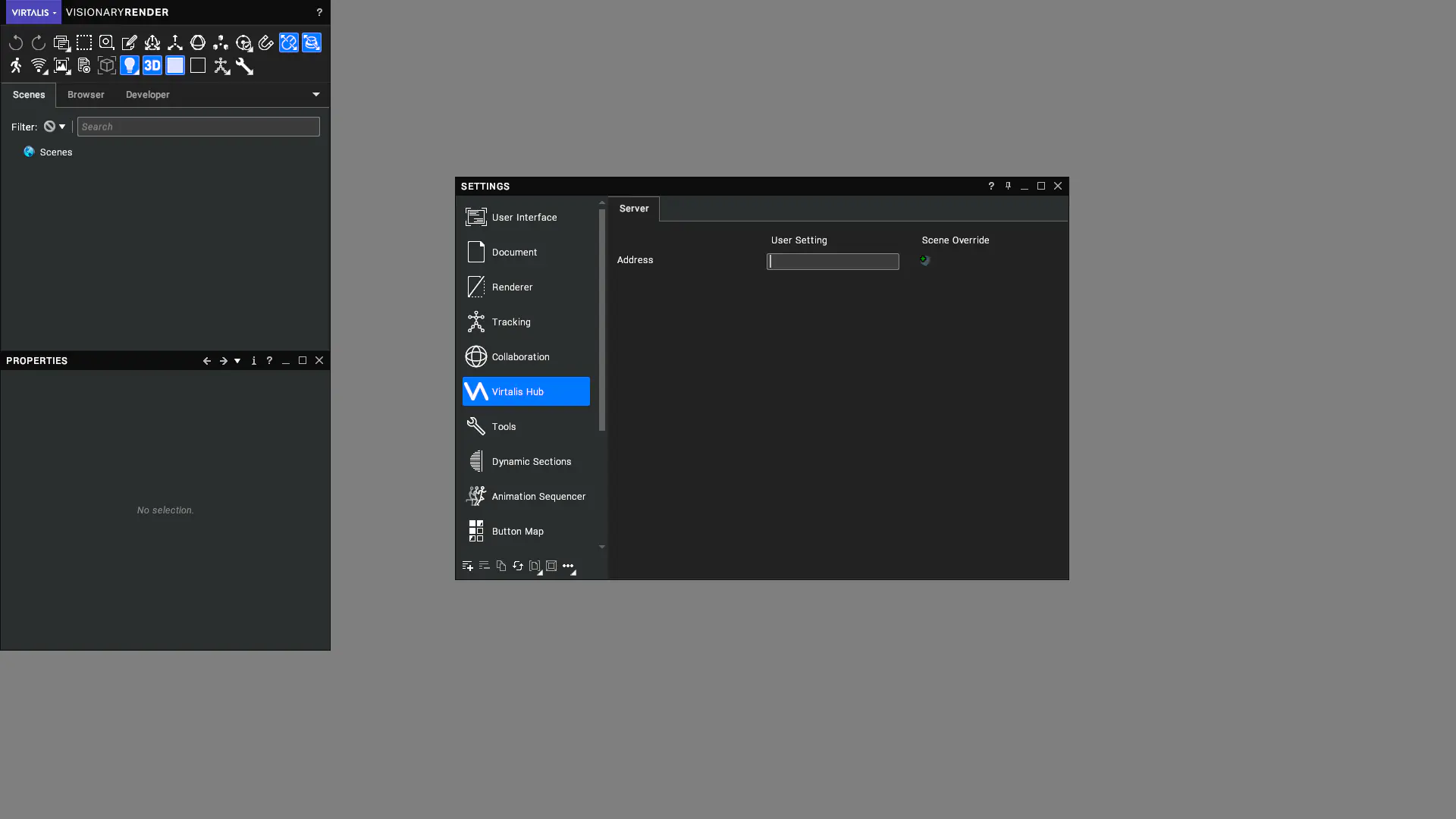Click the add list entry icon
Screen dimensions: 1456x819
(468, 566)
